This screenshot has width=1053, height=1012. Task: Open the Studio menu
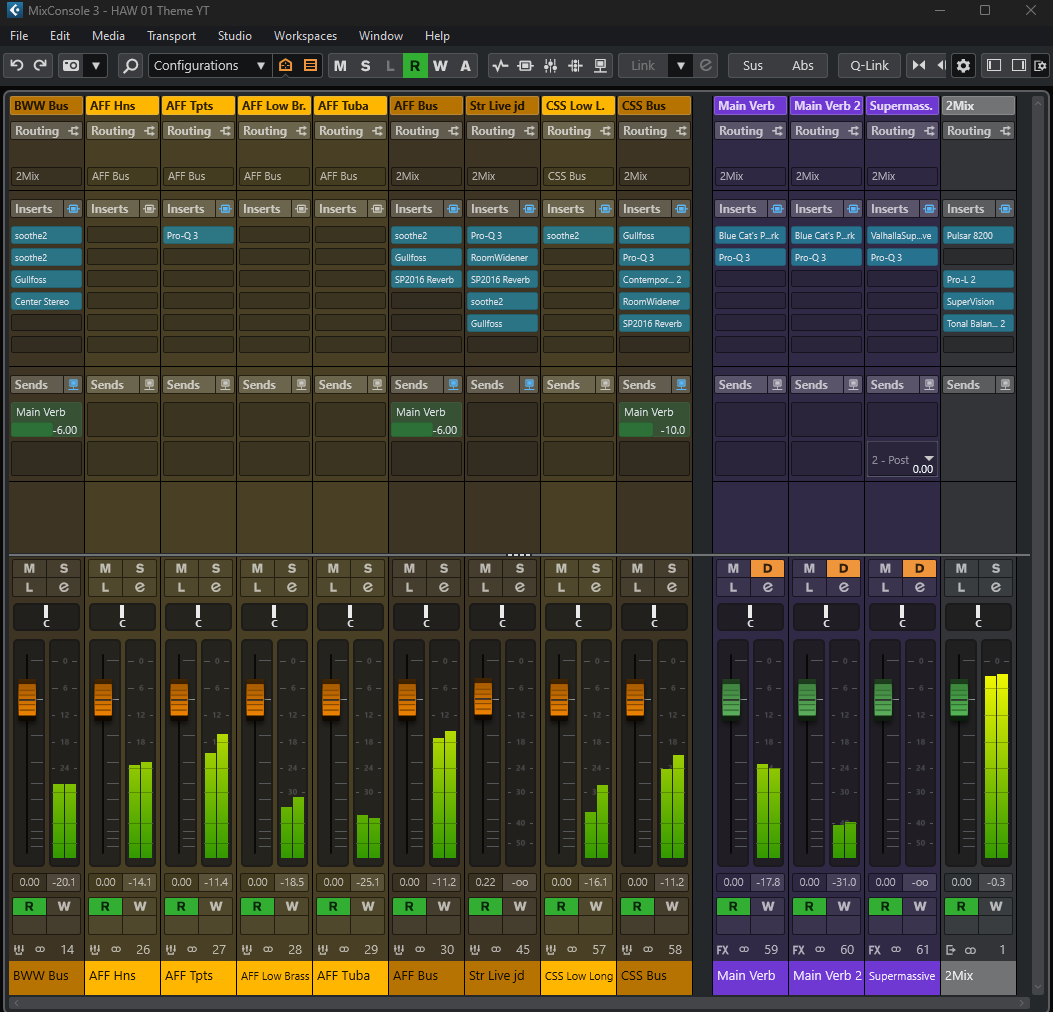[234, 36]
